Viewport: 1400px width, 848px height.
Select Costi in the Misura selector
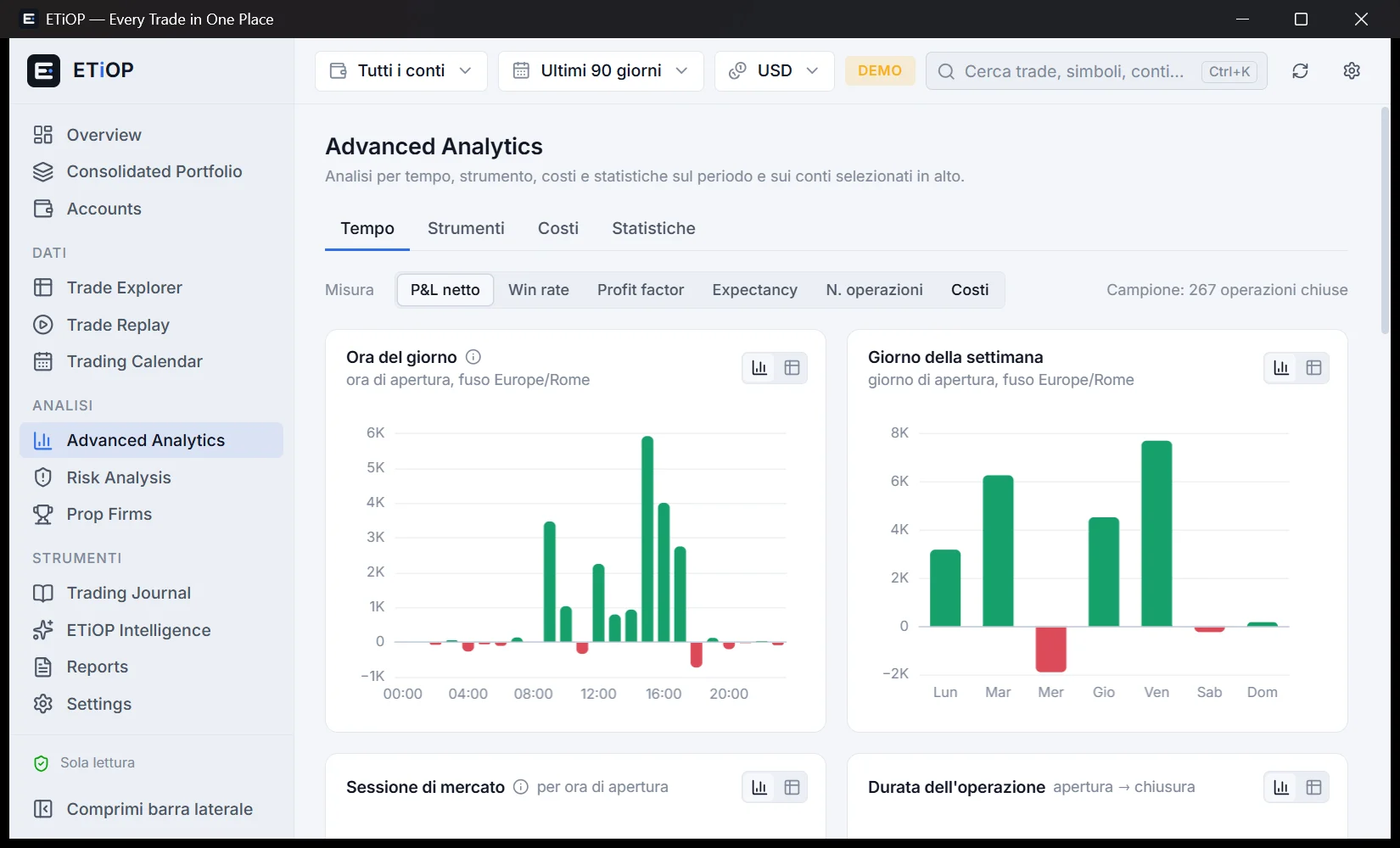tap(970, 290)
